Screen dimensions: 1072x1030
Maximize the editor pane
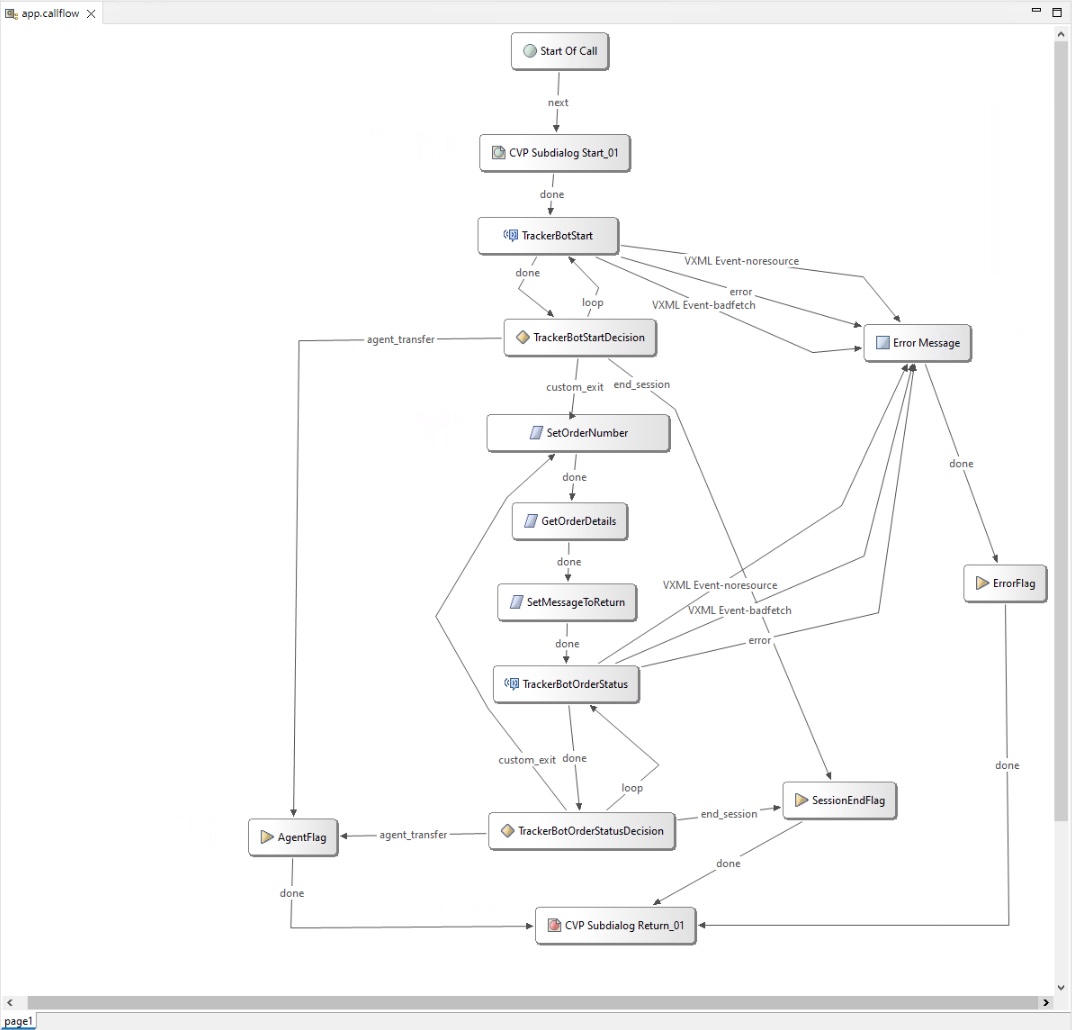pyautogui.click(x=1056, y=11)
